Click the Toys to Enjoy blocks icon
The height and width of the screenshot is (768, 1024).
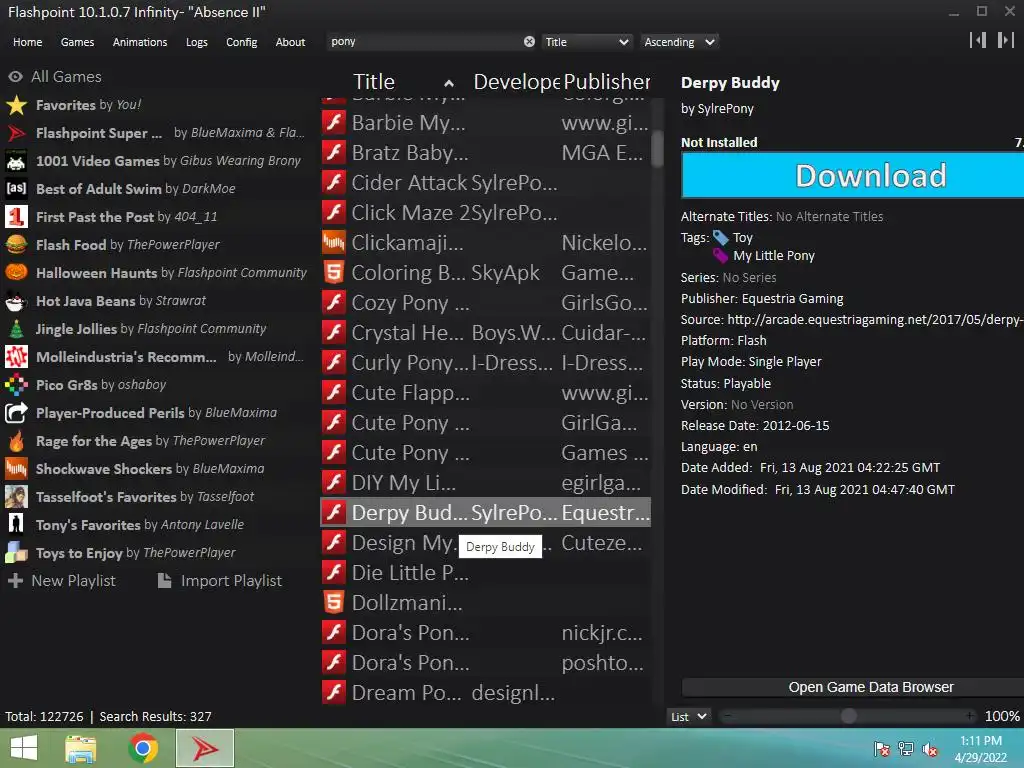pos(16,553)
